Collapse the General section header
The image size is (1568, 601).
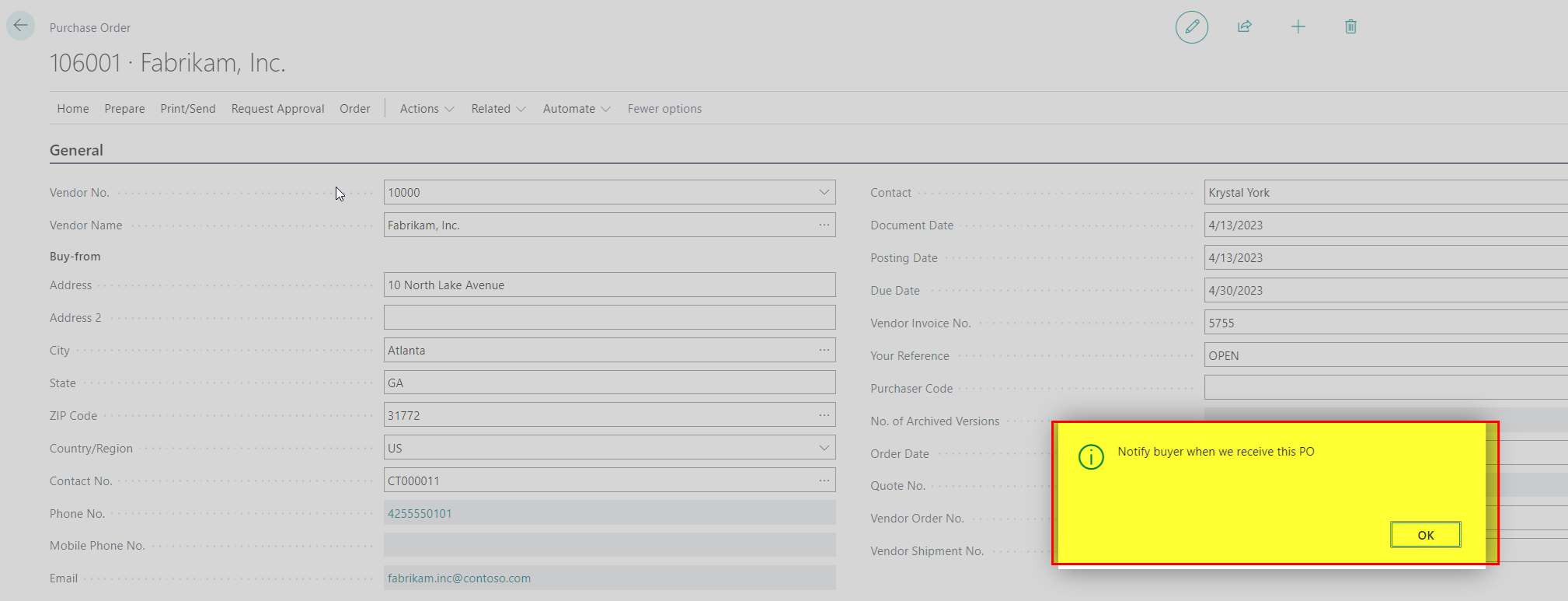point(76,150)
